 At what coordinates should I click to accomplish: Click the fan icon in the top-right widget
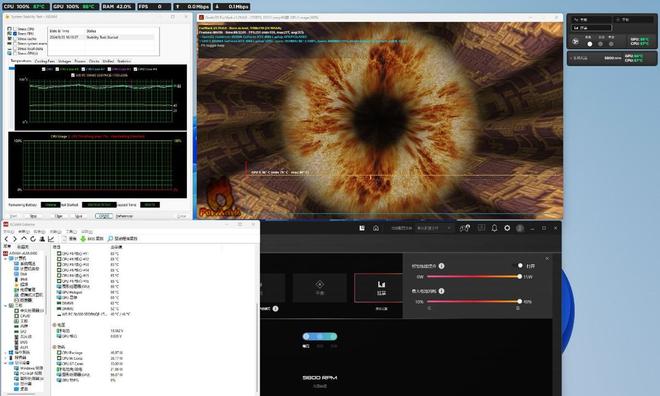575,41
